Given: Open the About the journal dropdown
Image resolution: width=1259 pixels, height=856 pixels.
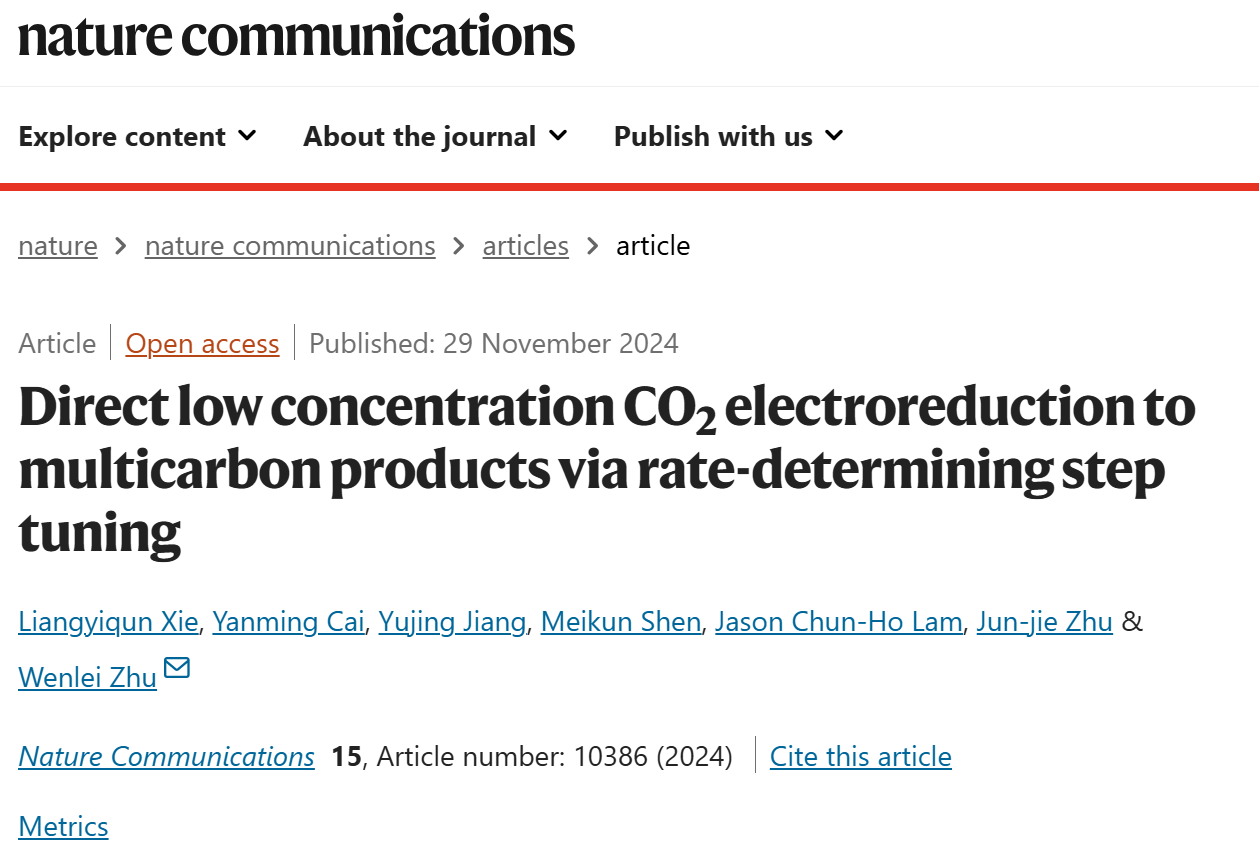Looking at the screenshot, I should click(x=435, y=136).
